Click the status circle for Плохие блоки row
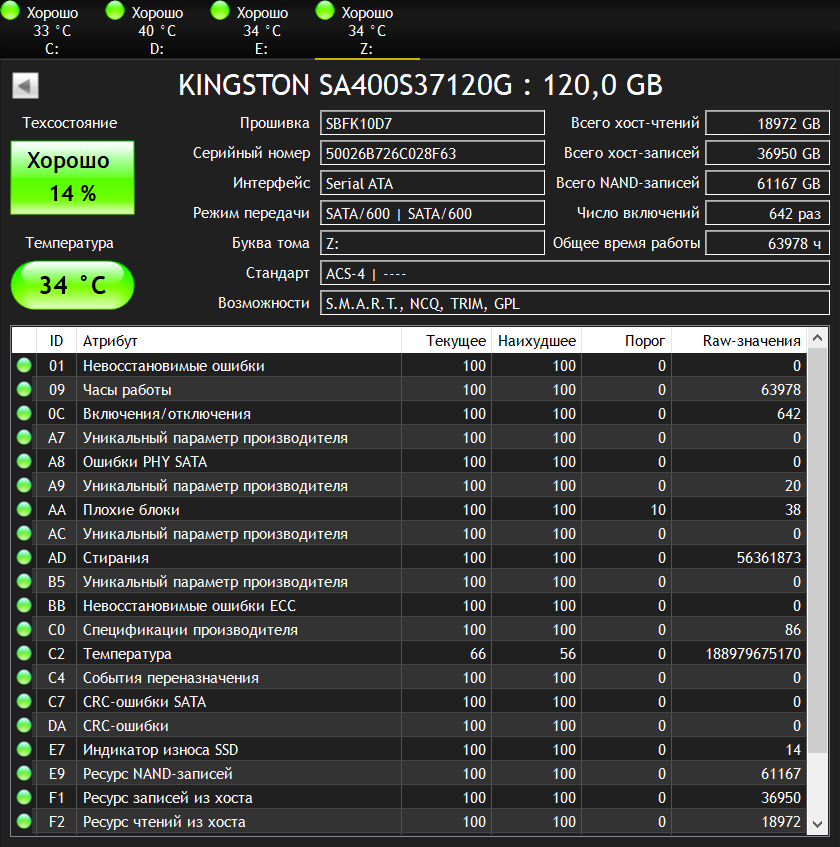The width and height of the screenshot is (840, 847). point(24,510)
